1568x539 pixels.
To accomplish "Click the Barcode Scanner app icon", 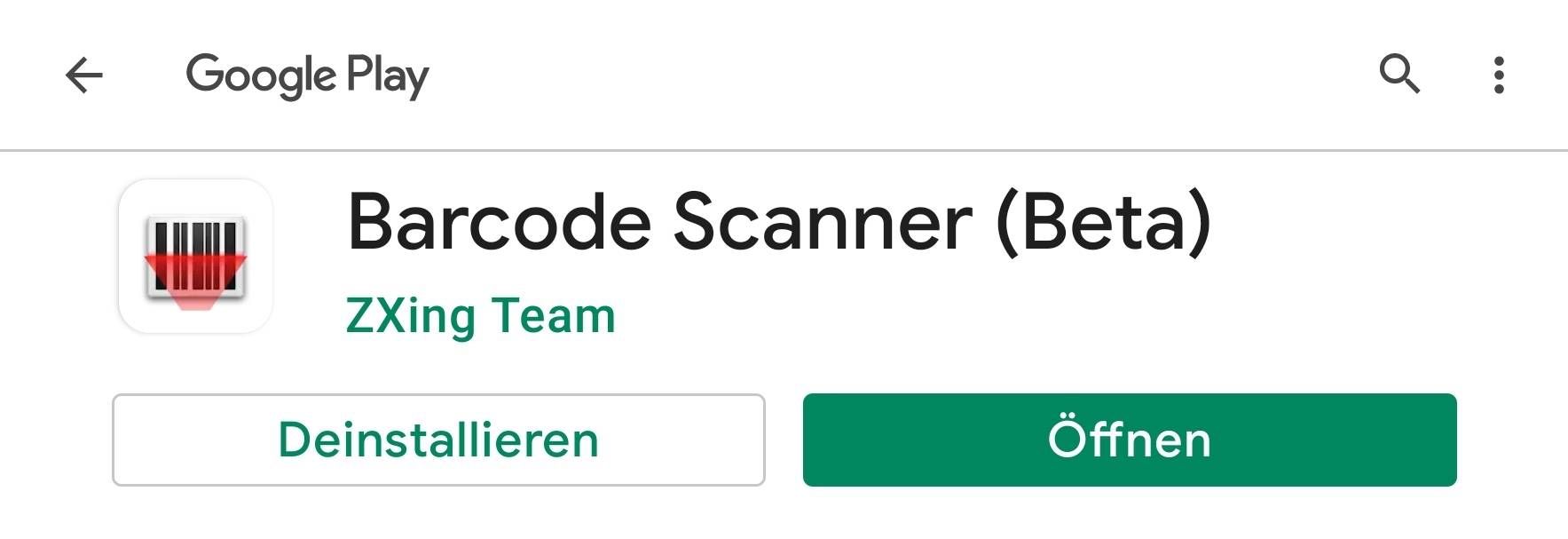I will pyautogui.click(x=195, y=256).
